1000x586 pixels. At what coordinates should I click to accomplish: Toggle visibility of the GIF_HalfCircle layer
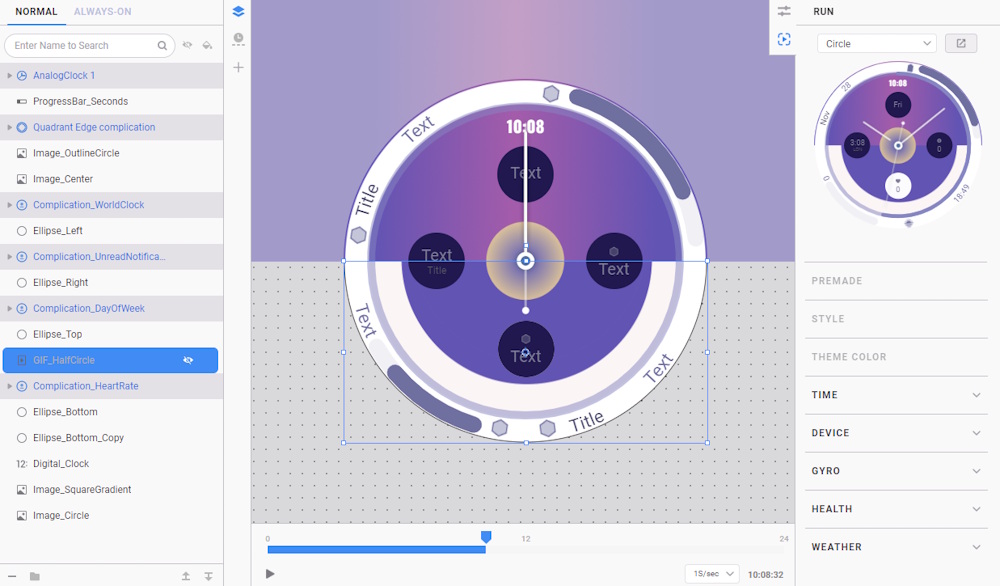188,360
